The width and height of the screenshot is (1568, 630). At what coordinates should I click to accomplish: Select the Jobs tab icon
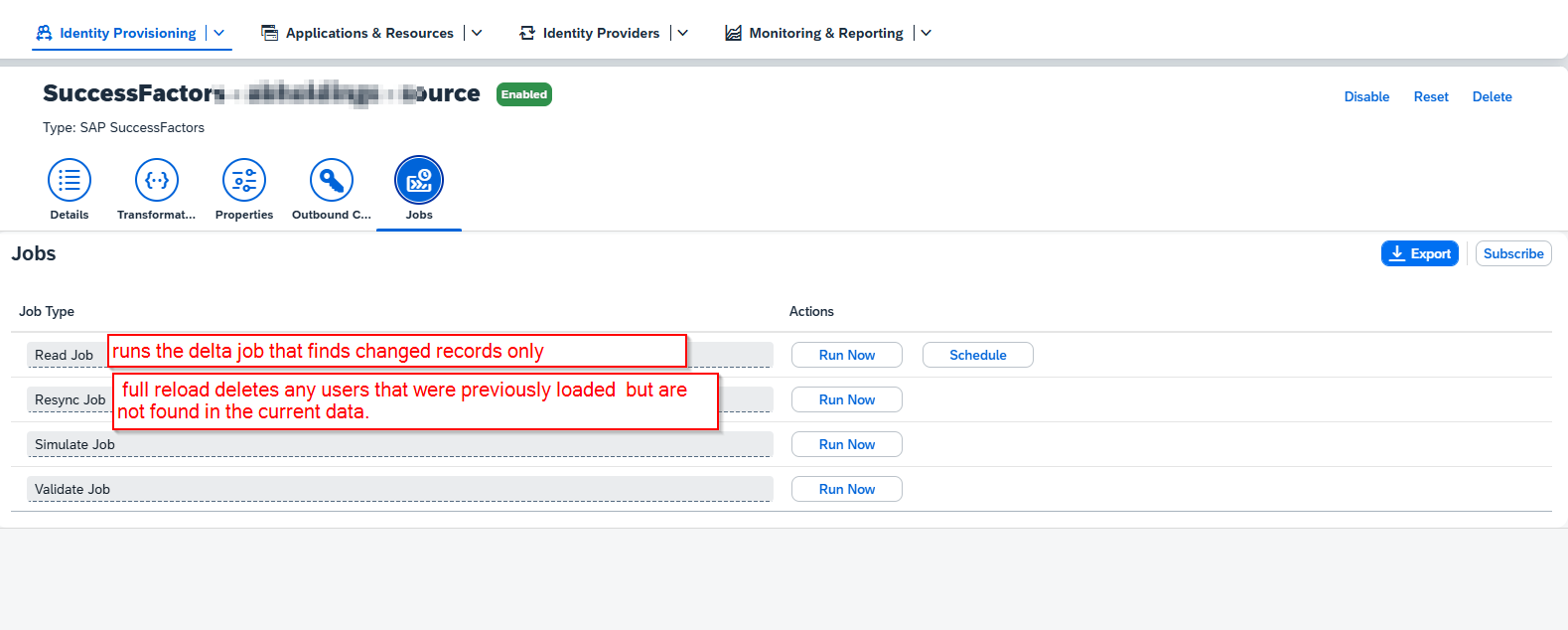tap(419, 180)
